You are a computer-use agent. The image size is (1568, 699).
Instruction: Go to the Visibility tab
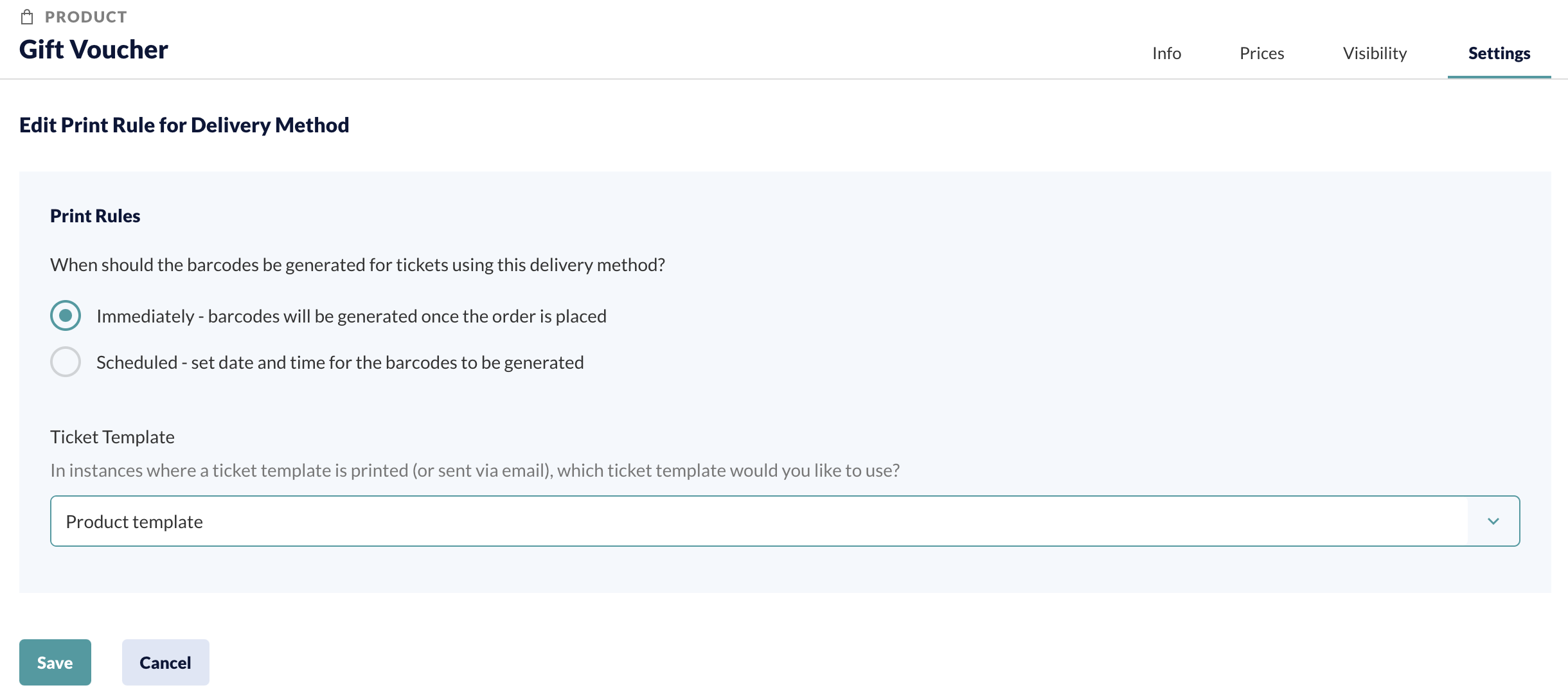(x=1375, y=53)
